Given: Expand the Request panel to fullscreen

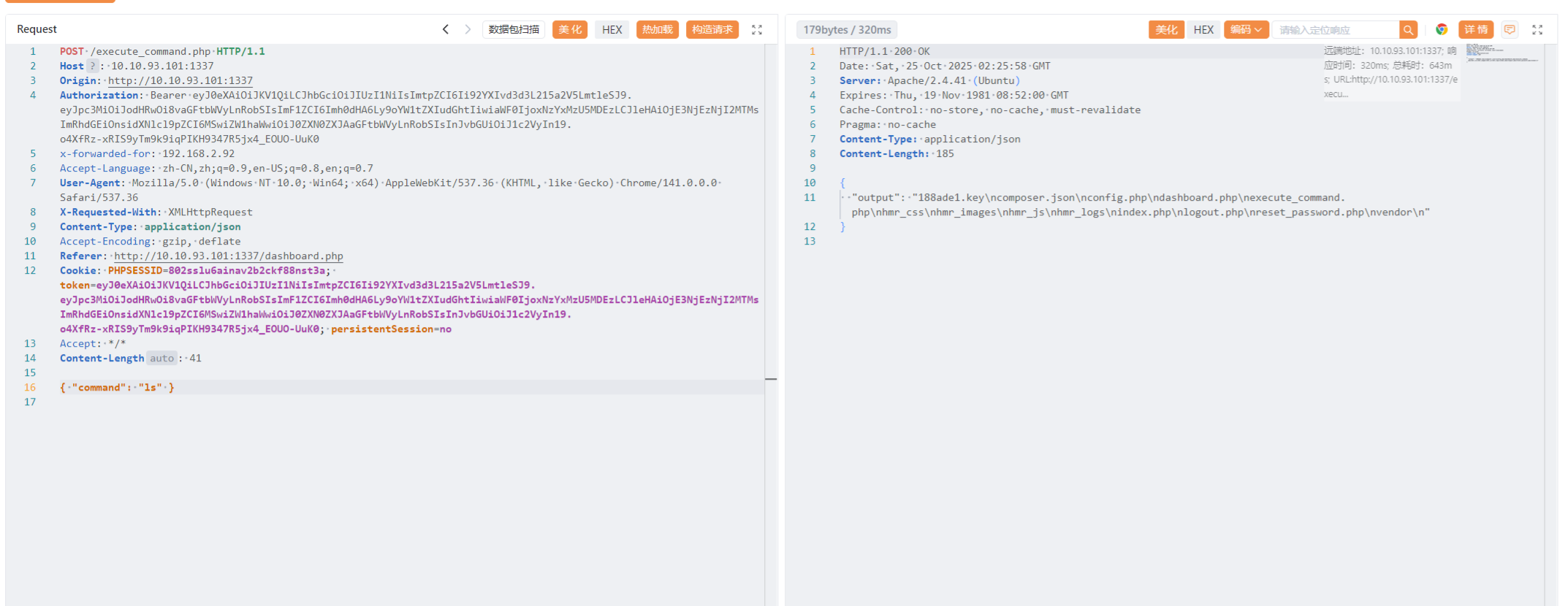Looking at the screenshot, I should tap(757, 30).
